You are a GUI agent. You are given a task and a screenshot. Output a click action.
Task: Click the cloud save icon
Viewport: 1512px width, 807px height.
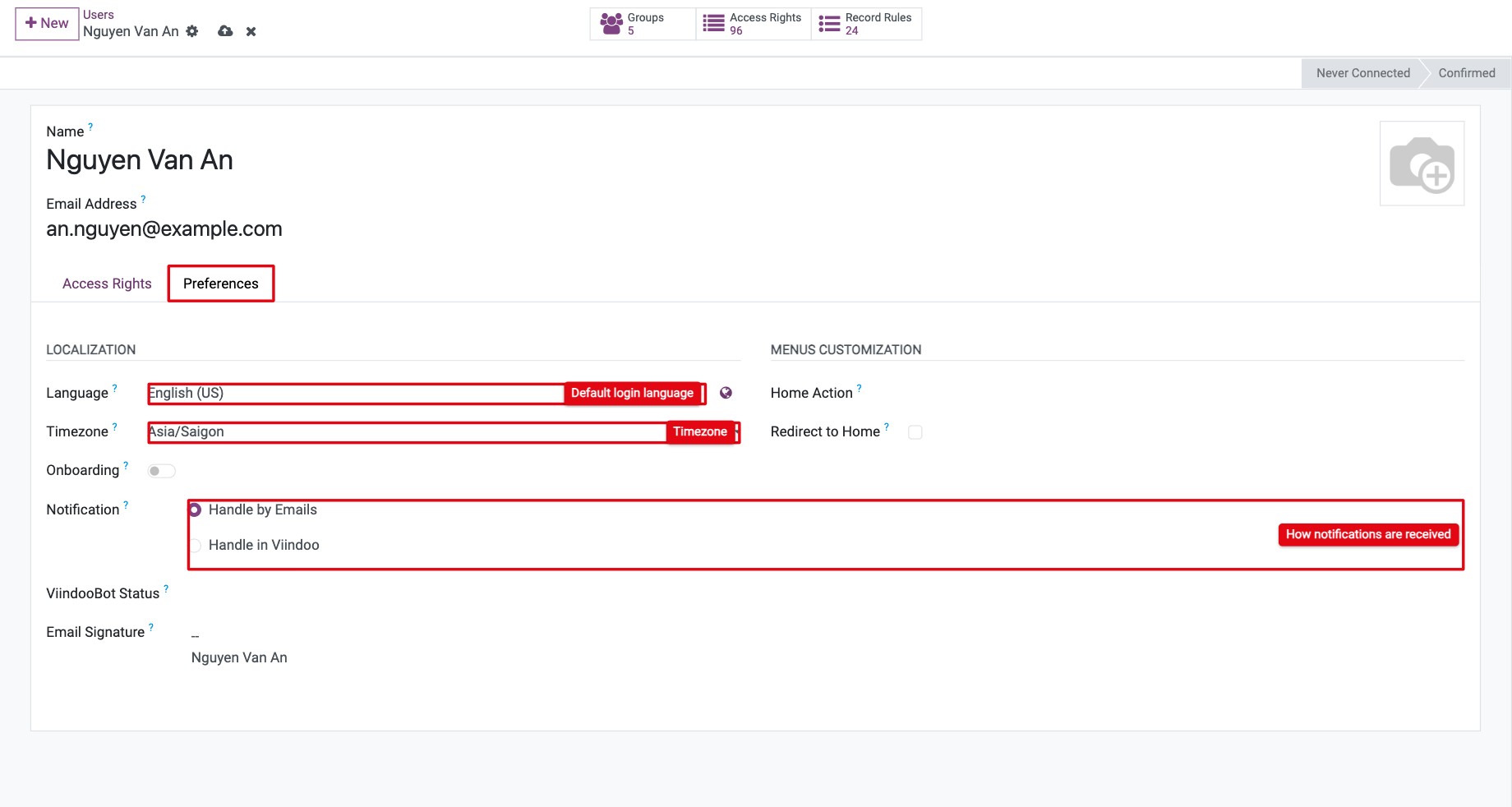point(225,31)
